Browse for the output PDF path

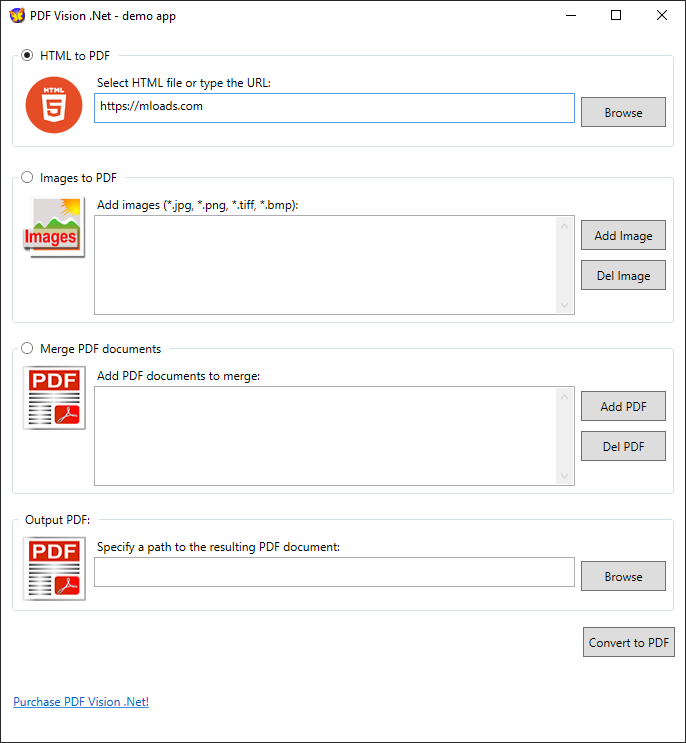tap(623, 577)
